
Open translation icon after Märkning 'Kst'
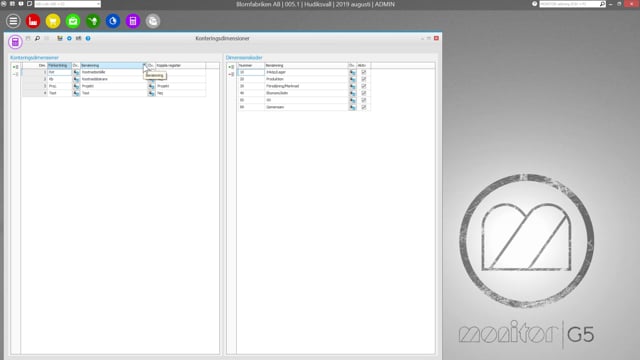tap(76, 72)
